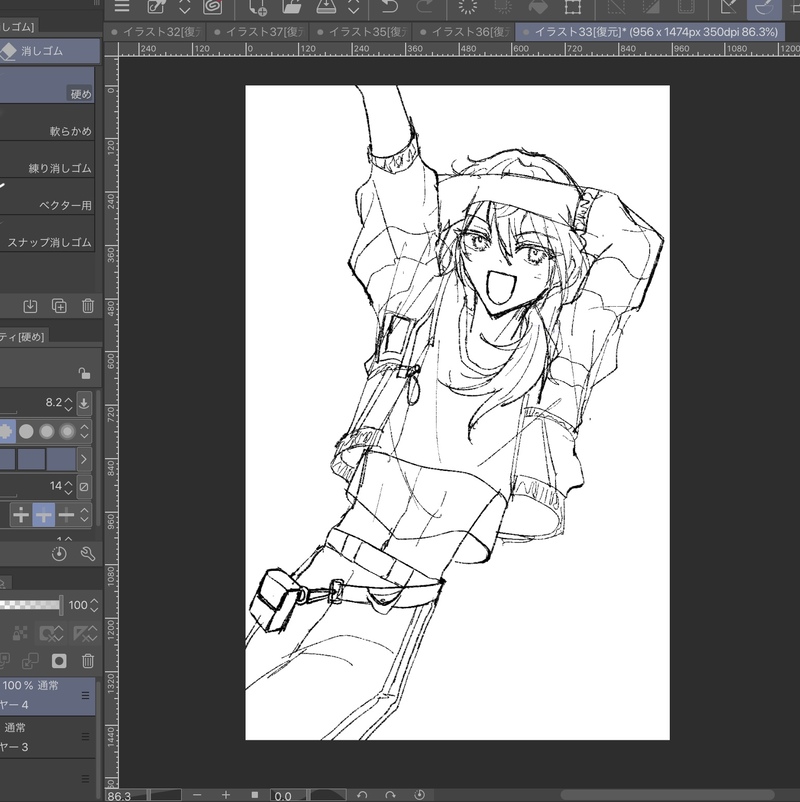
Task: Click zoom in plus on status bar
Action: (x=226, y=795)
